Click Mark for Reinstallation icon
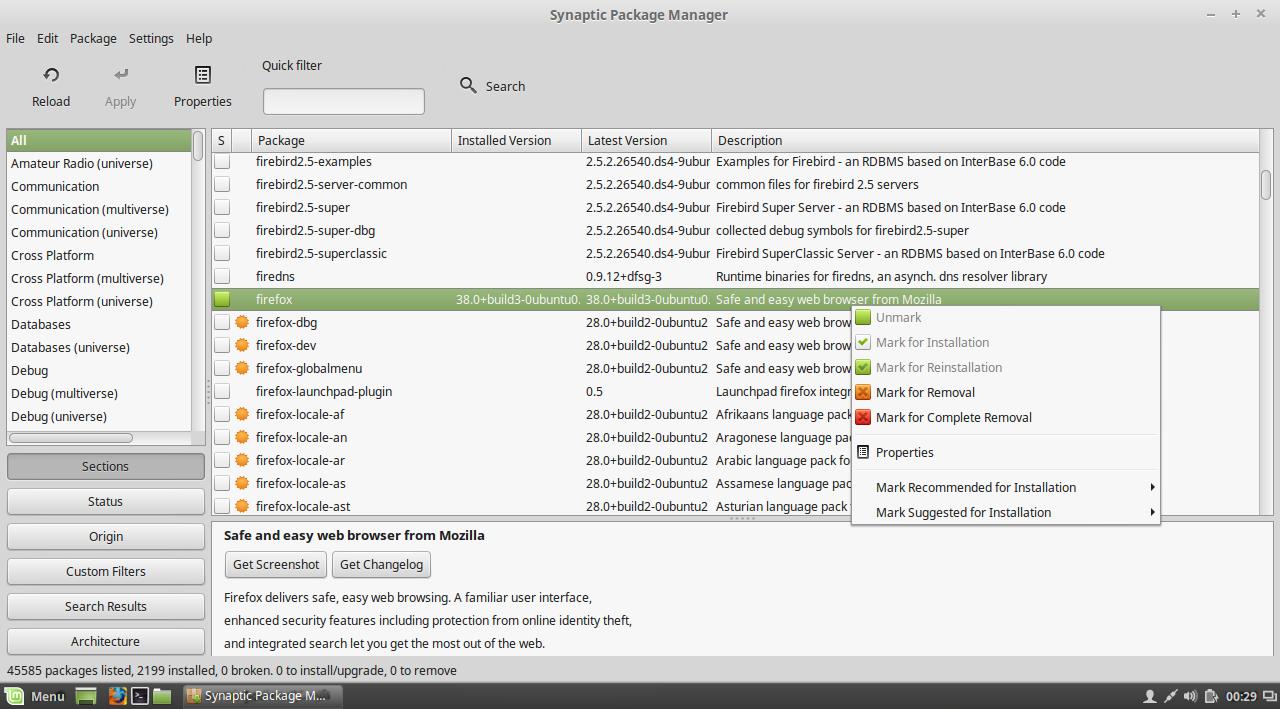 coord(863,367)
